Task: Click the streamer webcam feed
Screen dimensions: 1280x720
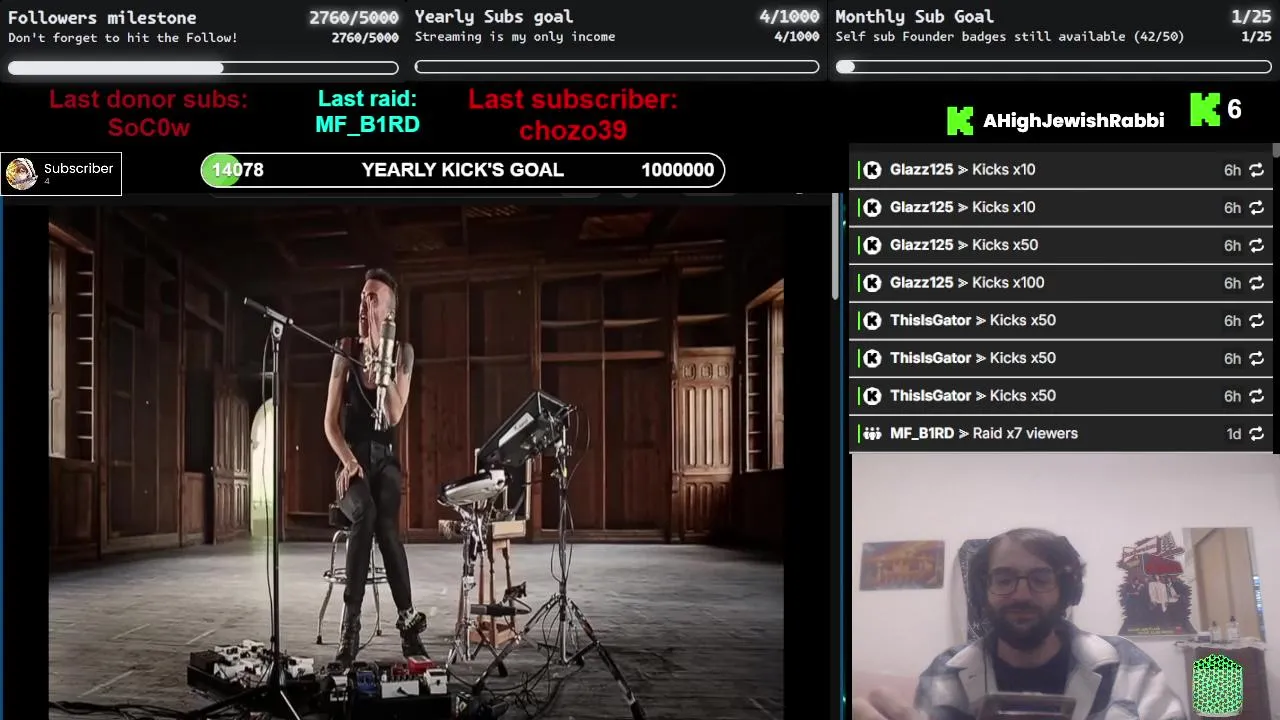Action: pyautogui.click(x=1064, y=587)
